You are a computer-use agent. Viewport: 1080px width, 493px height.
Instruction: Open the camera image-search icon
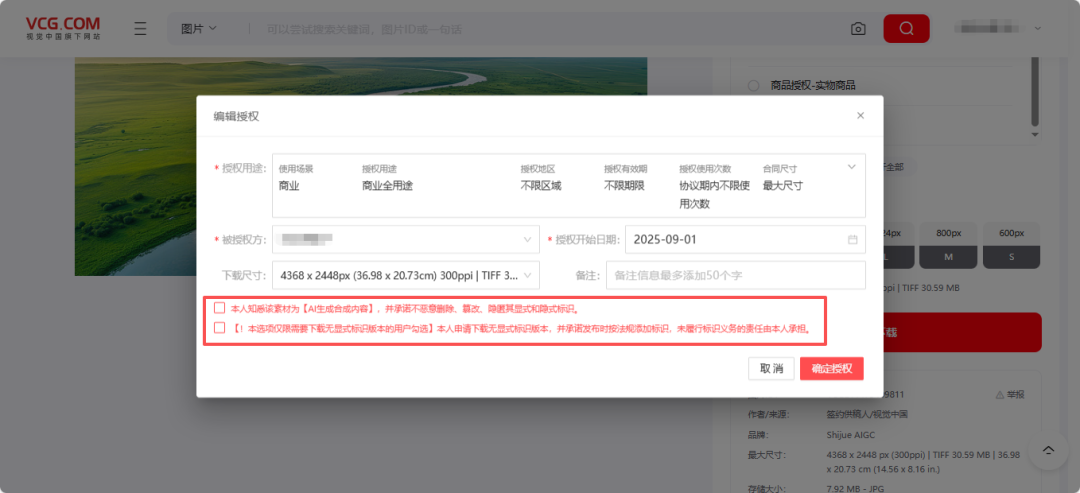(x=858, y=29)
